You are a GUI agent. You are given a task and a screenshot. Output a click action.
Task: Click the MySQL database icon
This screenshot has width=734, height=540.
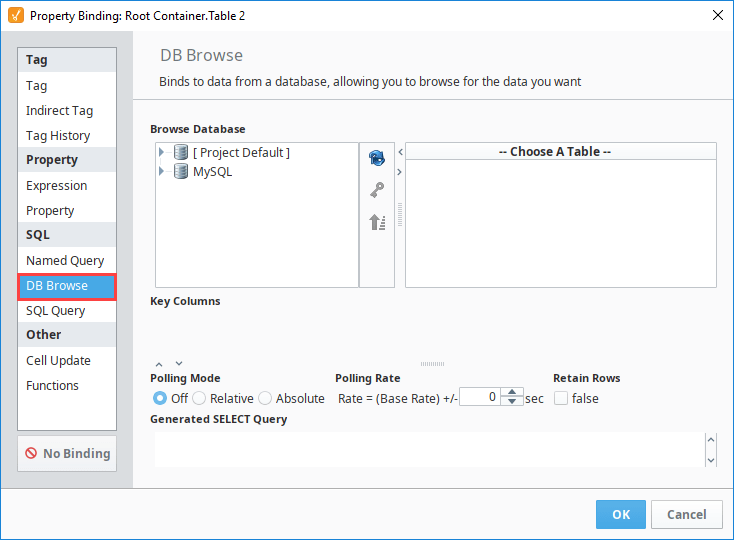[x=181, y=171]
